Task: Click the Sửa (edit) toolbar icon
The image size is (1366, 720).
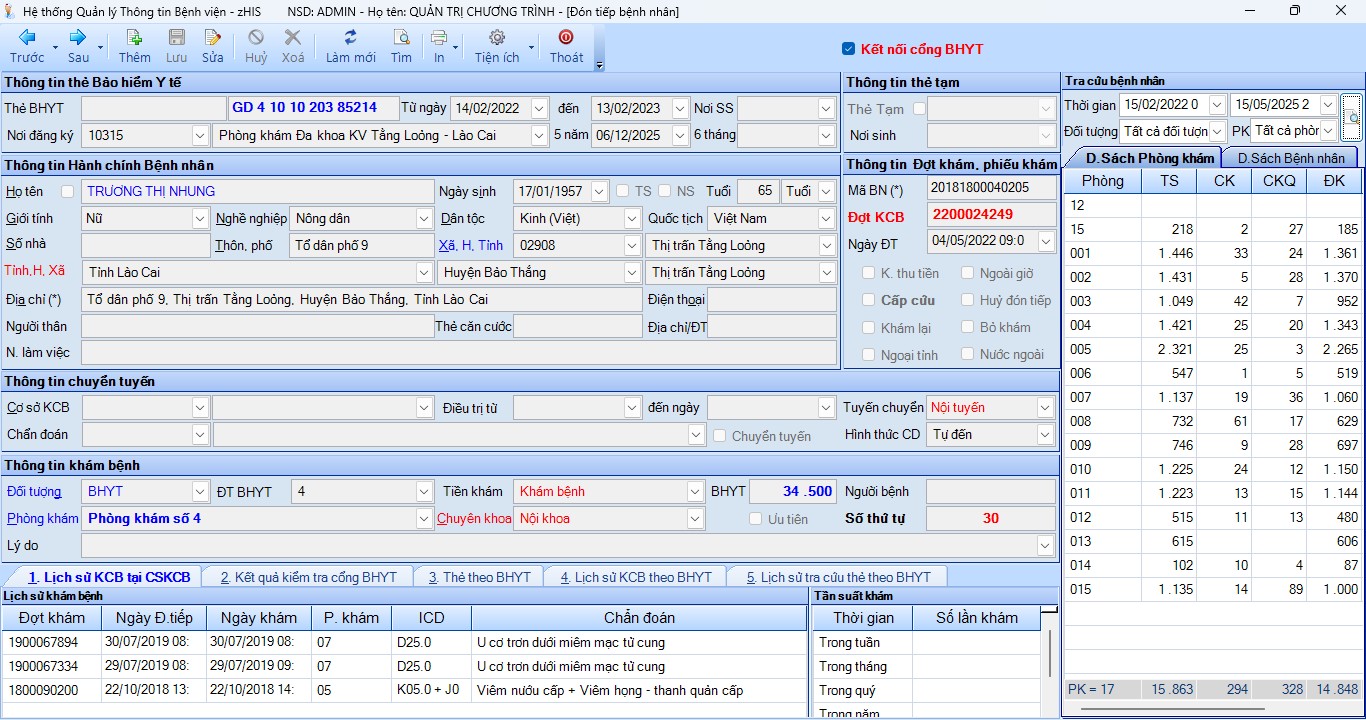Action: [x=212, y=38]
